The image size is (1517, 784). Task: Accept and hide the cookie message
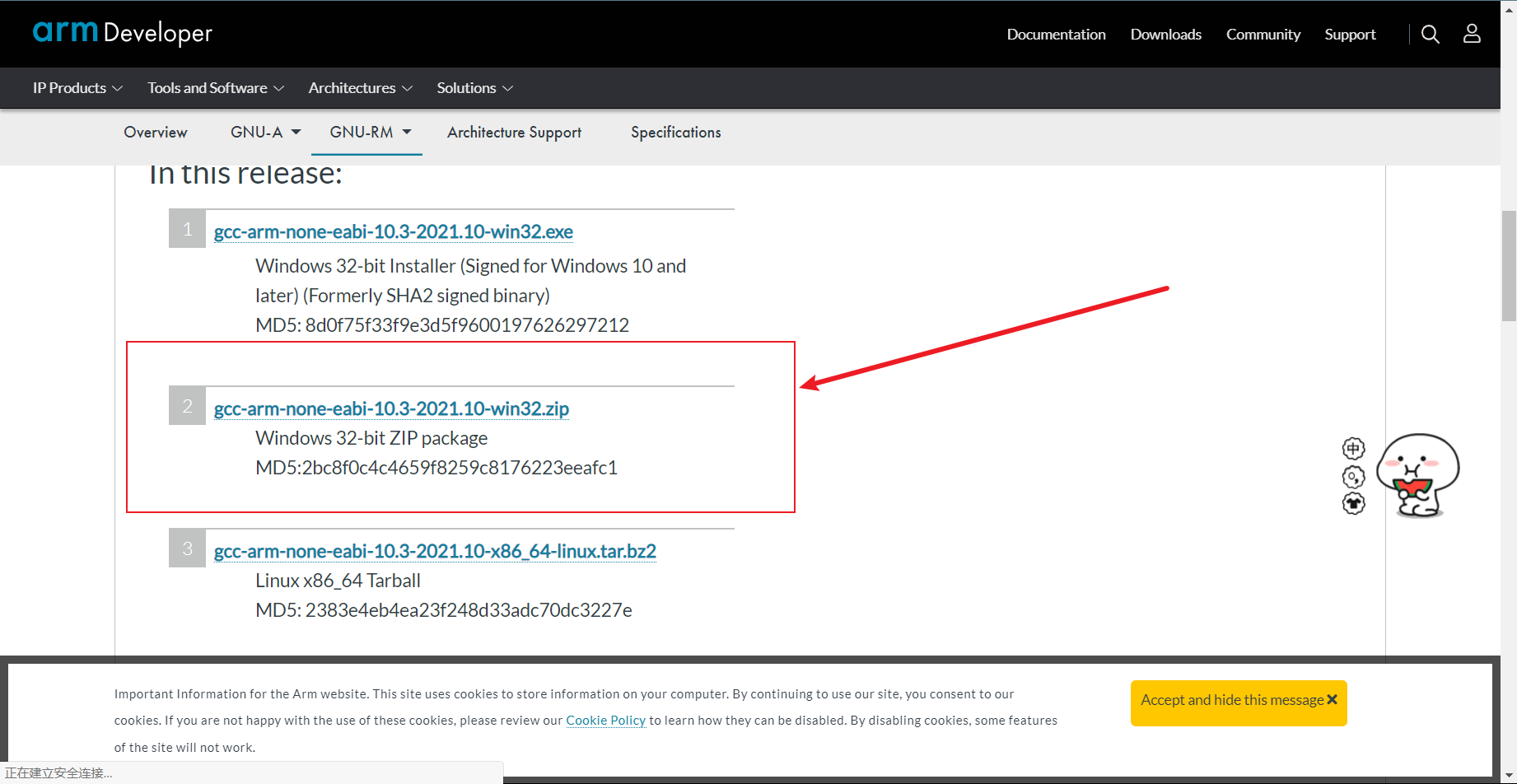[x=1239, y=702]
